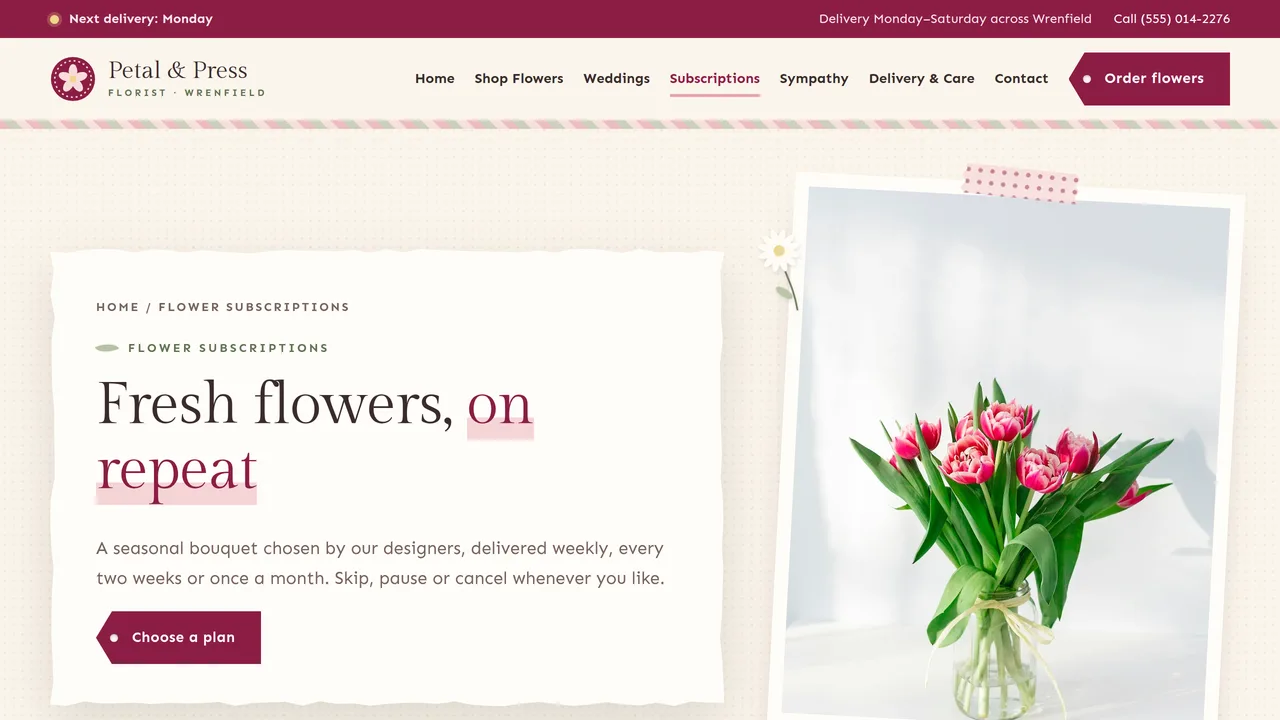Open the Contact page link
The height and width of the screenshot is (720, 1280).
click(1021, 79)
